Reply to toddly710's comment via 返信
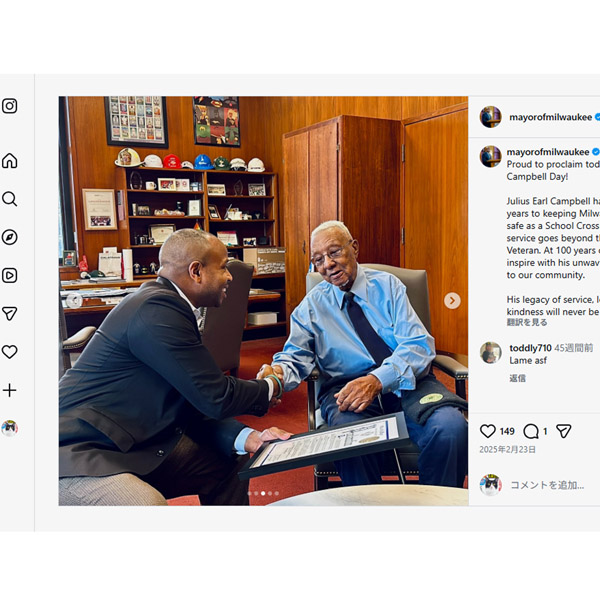This screenshot has width=600, height=600. [517, 378]
